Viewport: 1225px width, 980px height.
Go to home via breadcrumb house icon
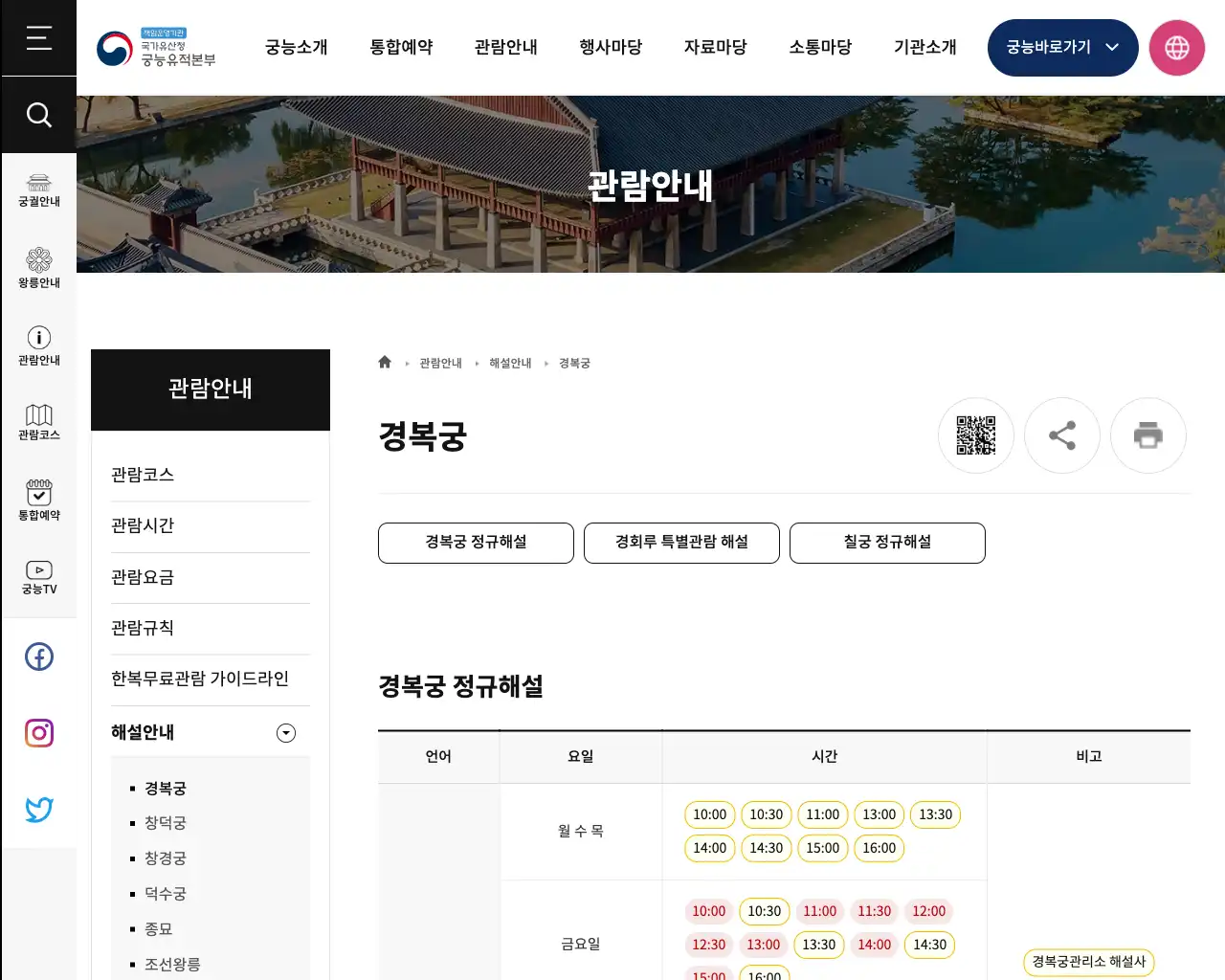384,362
